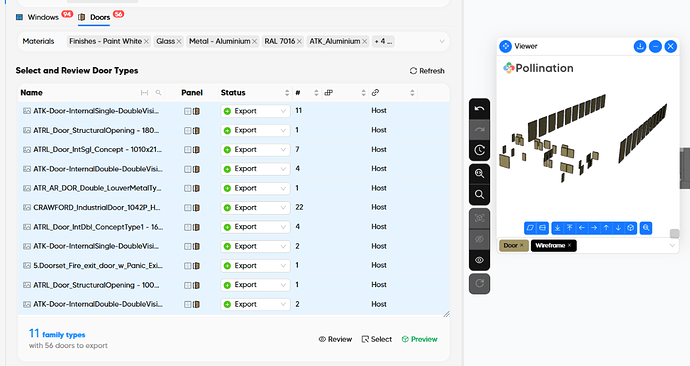This screenshot has height=366, width=690.
Task: Open Status dropdown for 5.Doorset_Fire_exit_door row
Action: click(x=255, y=266)
